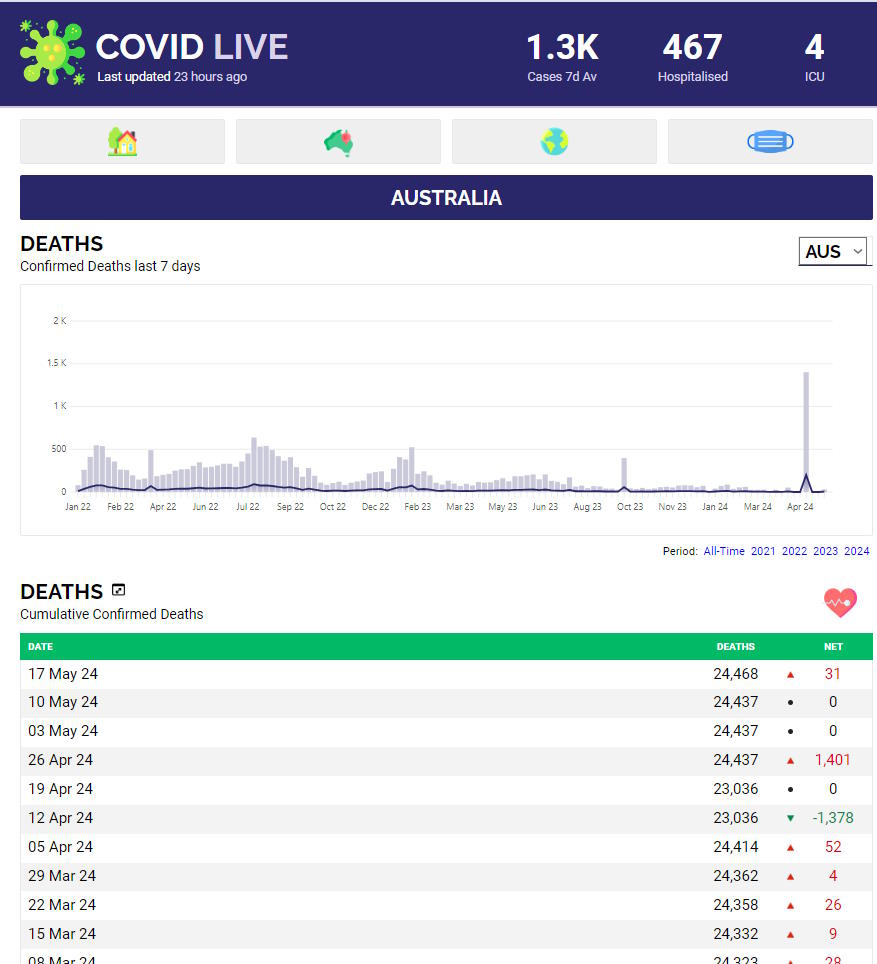
Task: Show chart period 2023
Action: click(x=825, y=551)
